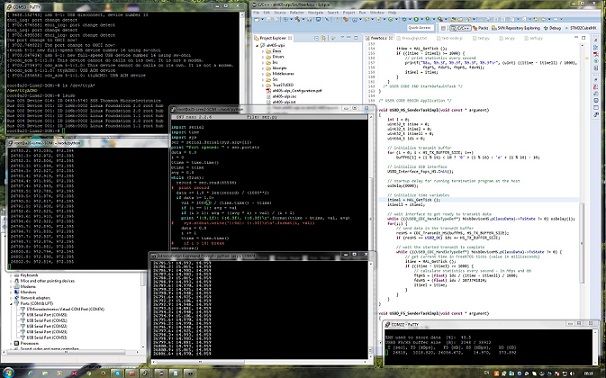This screenshot has height=378, width=606.
Task: Switch to SVN Repository Exploring perspective
Action: coord(516,28)
